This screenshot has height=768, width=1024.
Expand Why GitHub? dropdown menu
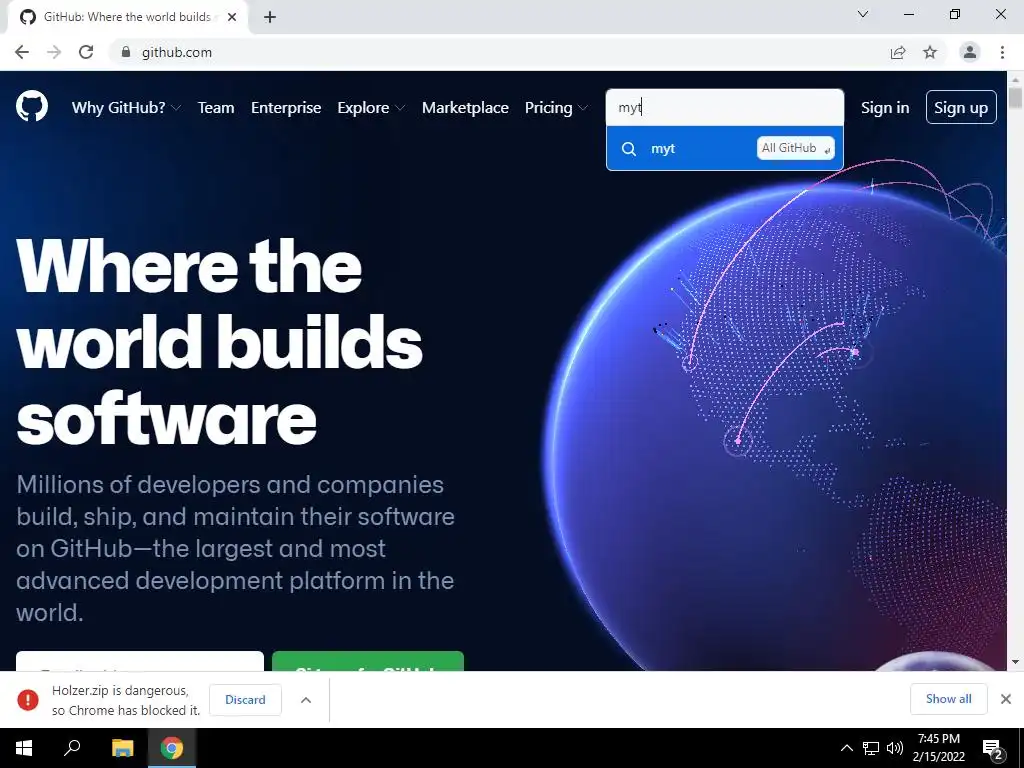coord(126,108)
